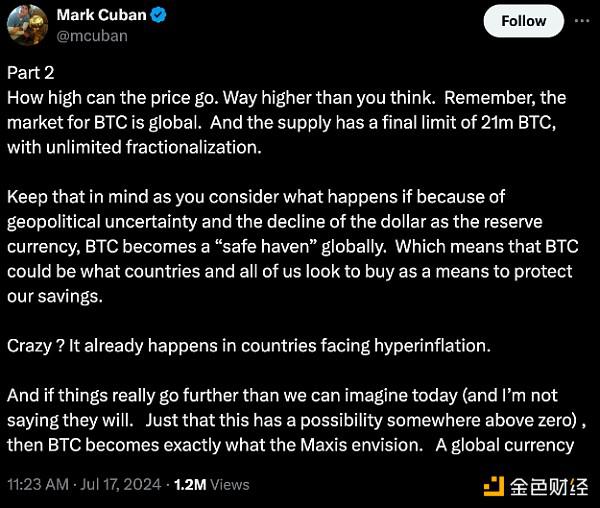
Task: Open the three-dot more options menu
Action: 582,21
